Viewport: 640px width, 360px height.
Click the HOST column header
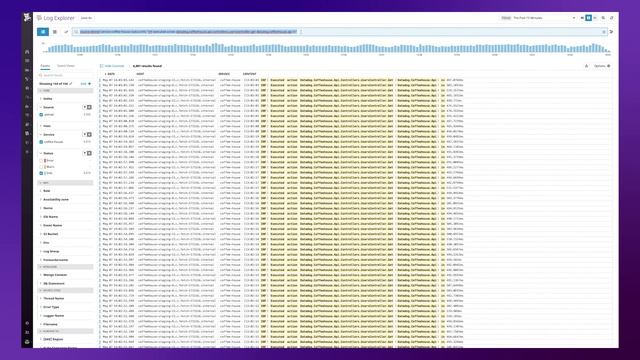click(140, 74)
